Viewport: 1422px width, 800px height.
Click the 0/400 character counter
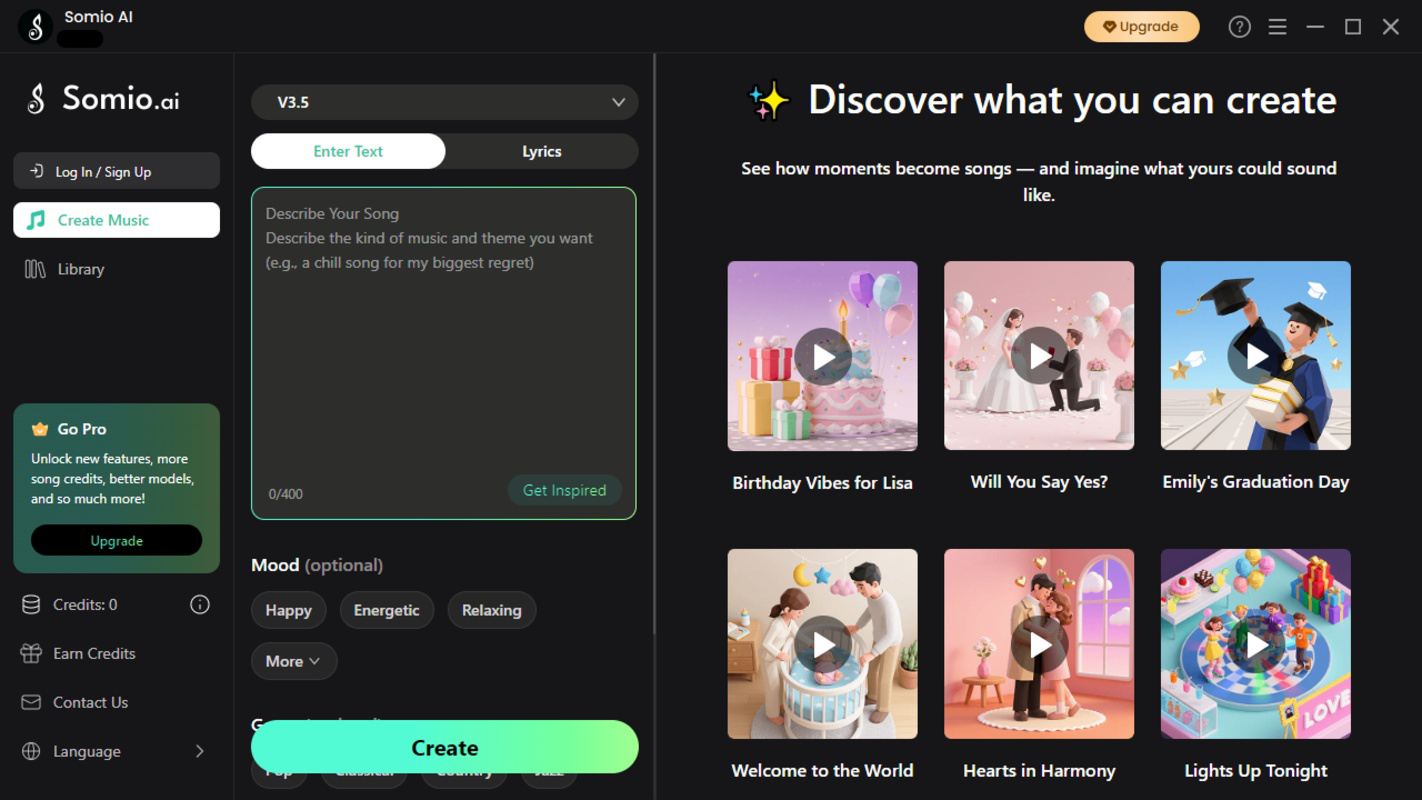[x=285, y=494]
